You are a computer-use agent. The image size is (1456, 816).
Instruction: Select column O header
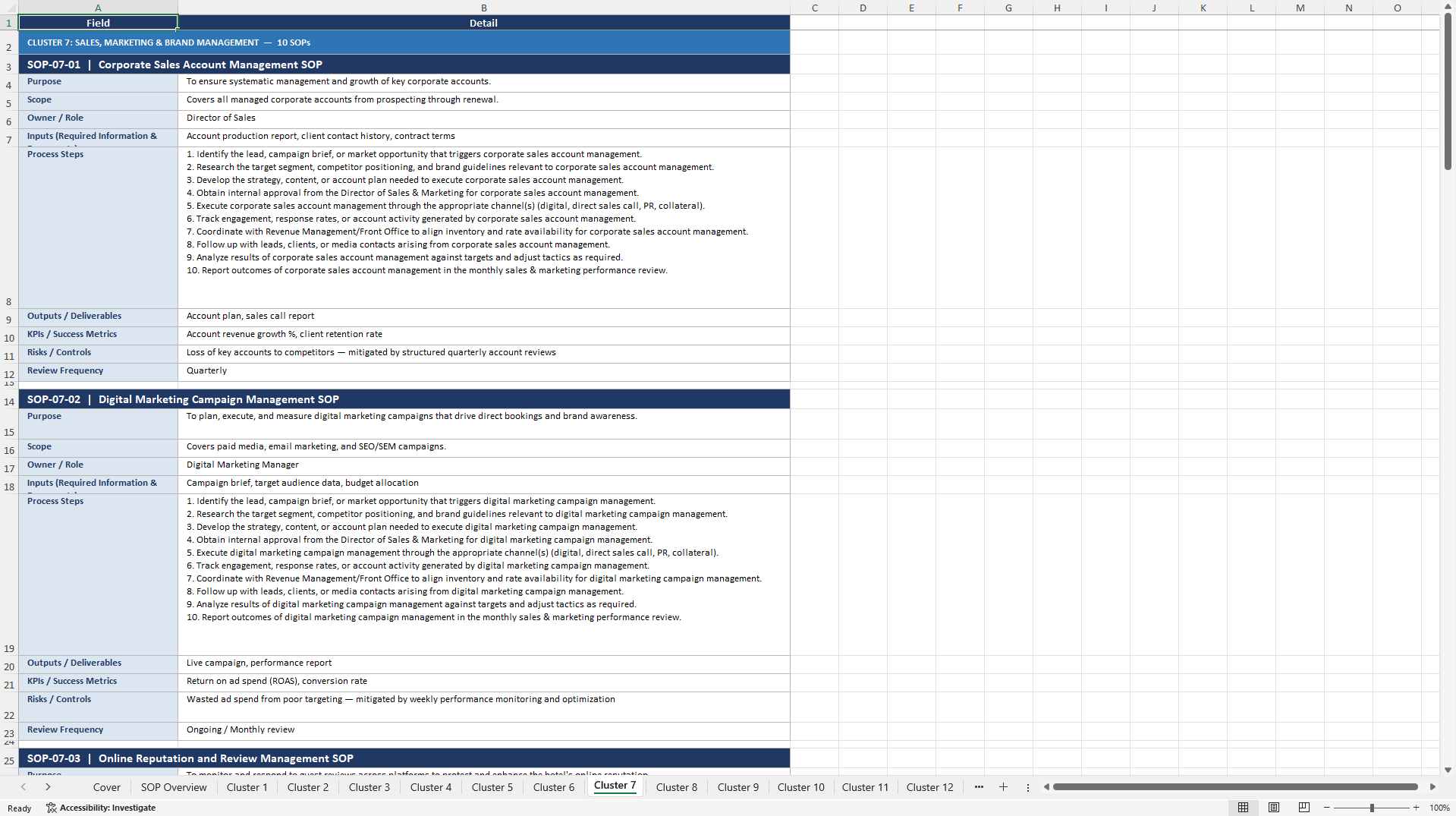pos(1397,8)
